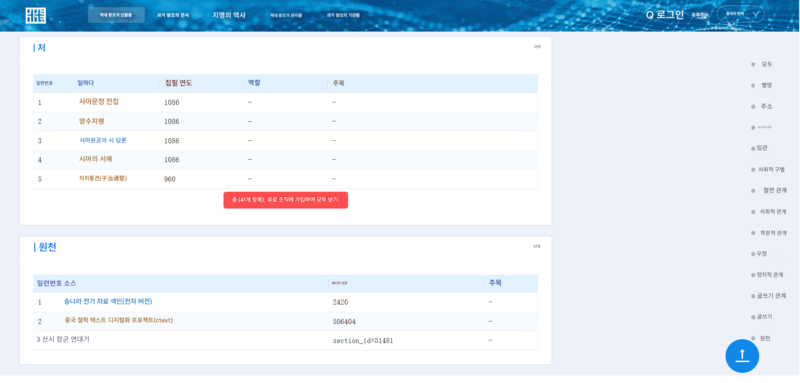Jump to 사회적 관계 in the side navigation
800x383 pixels.
772,211
